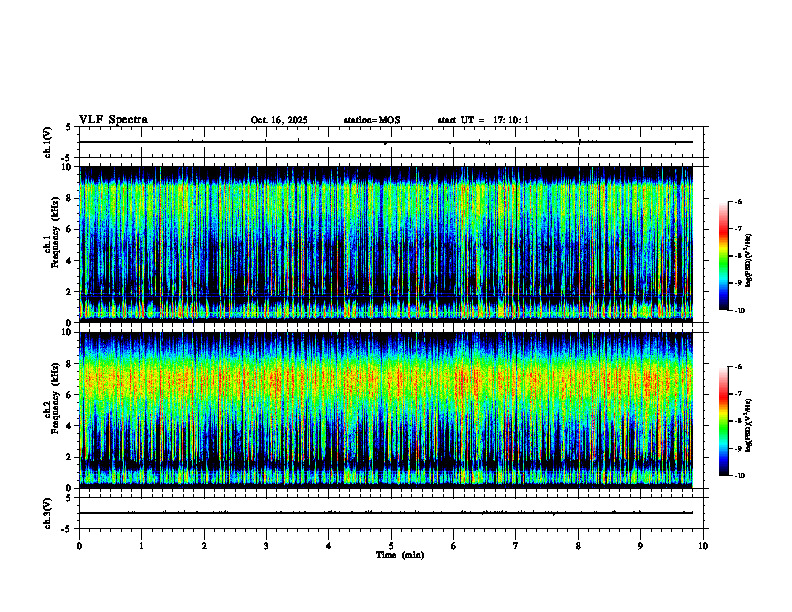Click the 'ch.1(V)' axis label
This screenshot has height=612, width=792.
click(x=48, y=142)
